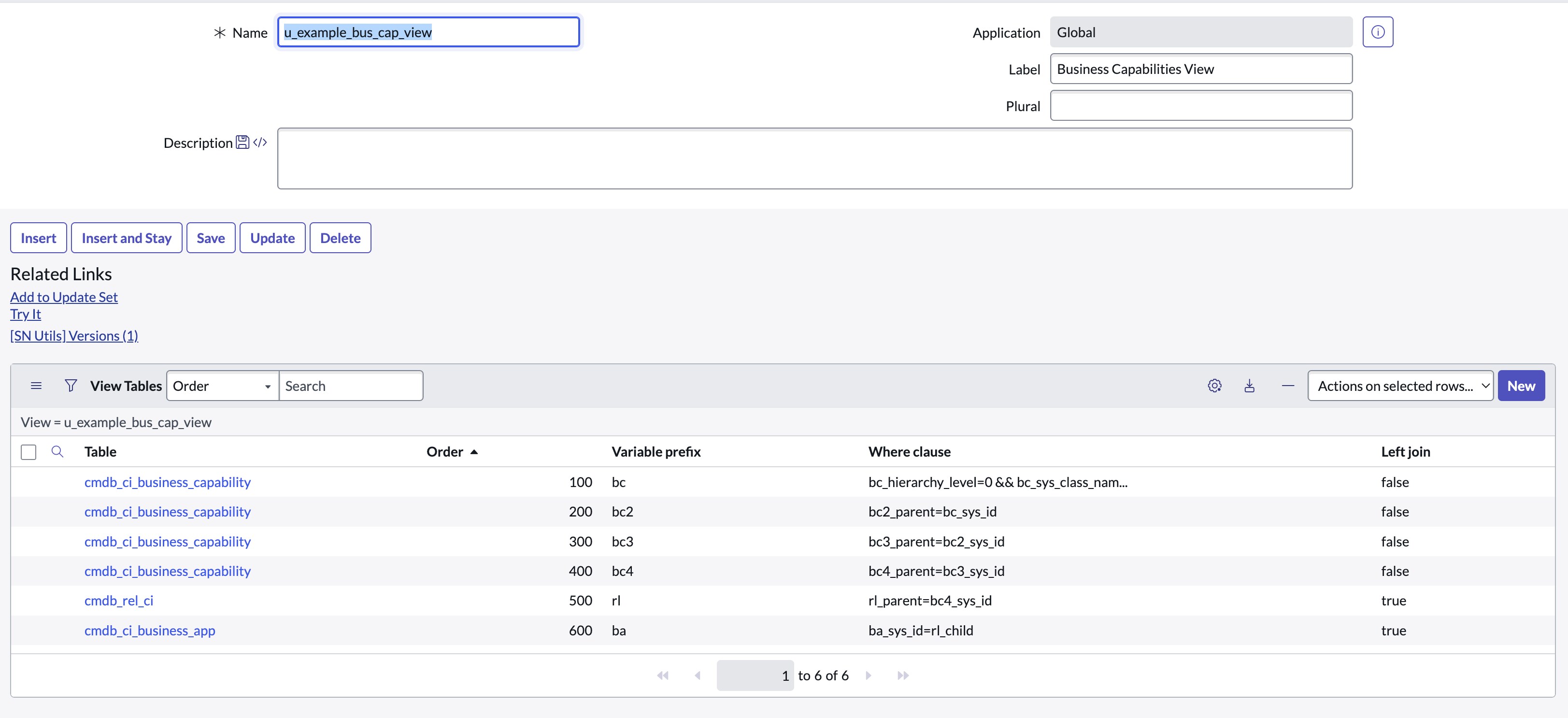Click the New button to add a view table

pyautogui.click(x=1521, y=386)
